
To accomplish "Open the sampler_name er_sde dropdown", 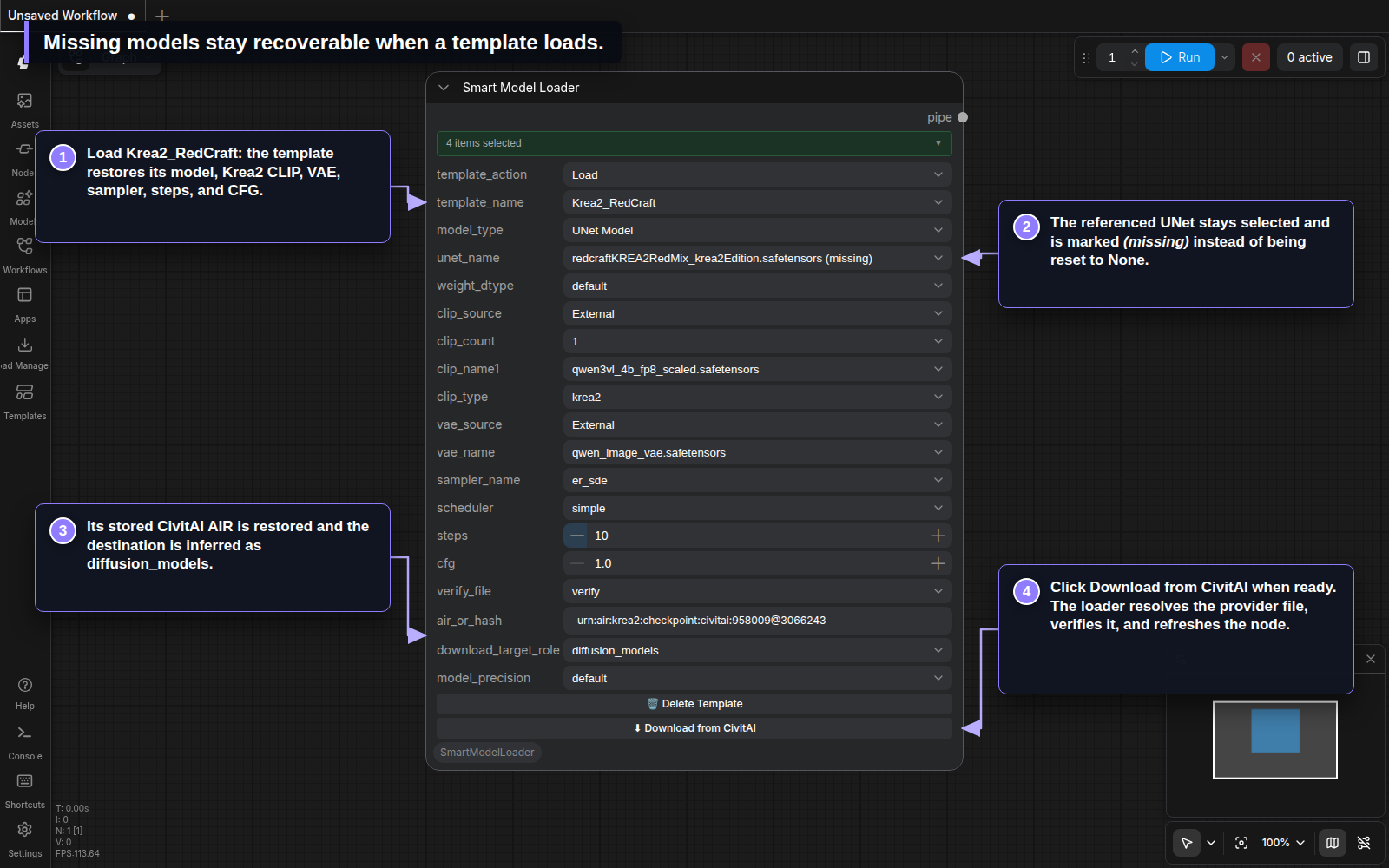I will pos(758,480).
